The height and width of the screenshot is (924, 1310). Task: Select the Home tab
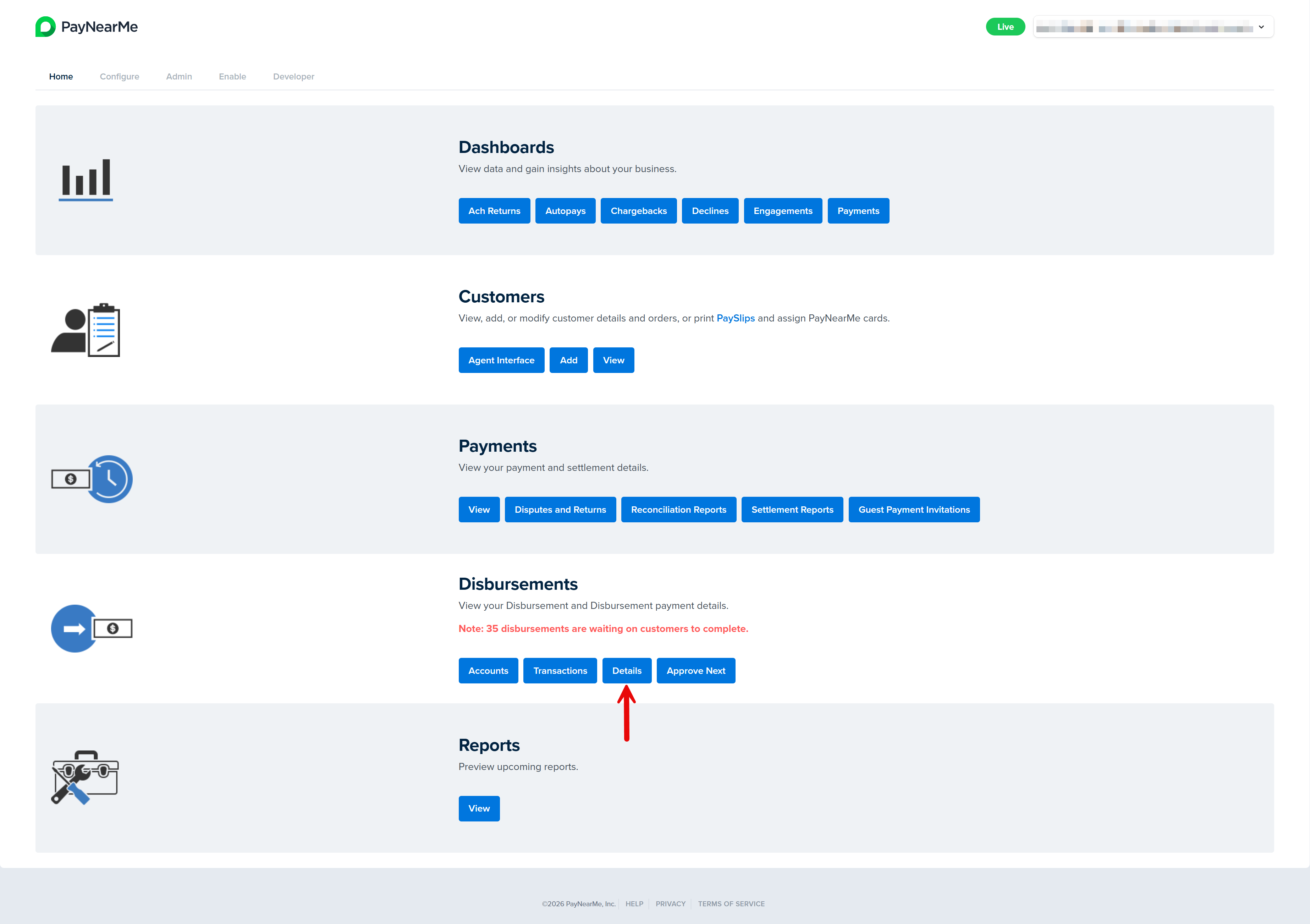pyautogui.click(x=61, y=77)
